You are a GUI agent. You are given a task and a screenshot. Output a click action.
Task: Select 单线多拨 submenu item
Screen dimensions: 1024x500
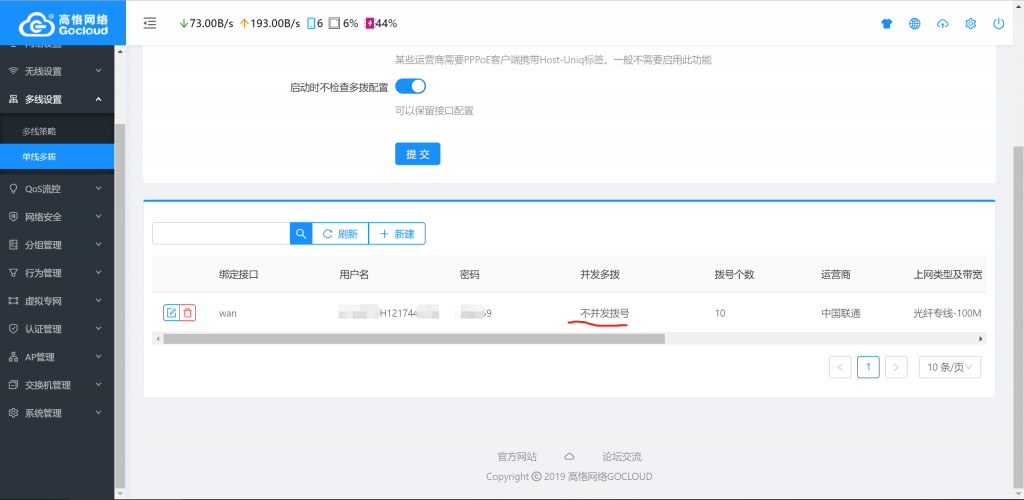tap(40, 157)
